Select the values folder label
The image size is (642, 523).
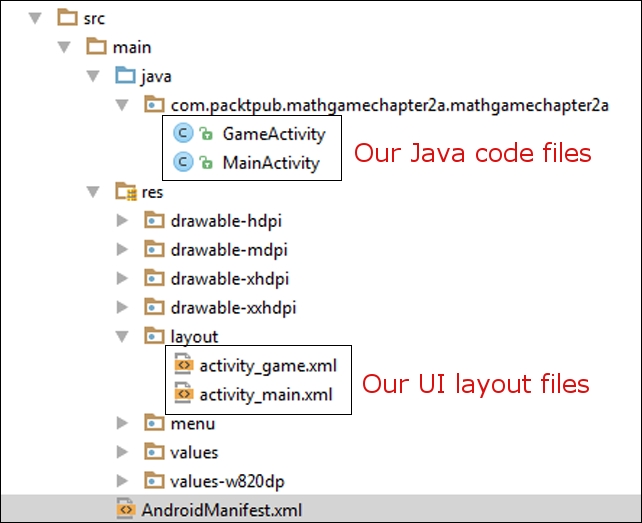tap(194, 452)
